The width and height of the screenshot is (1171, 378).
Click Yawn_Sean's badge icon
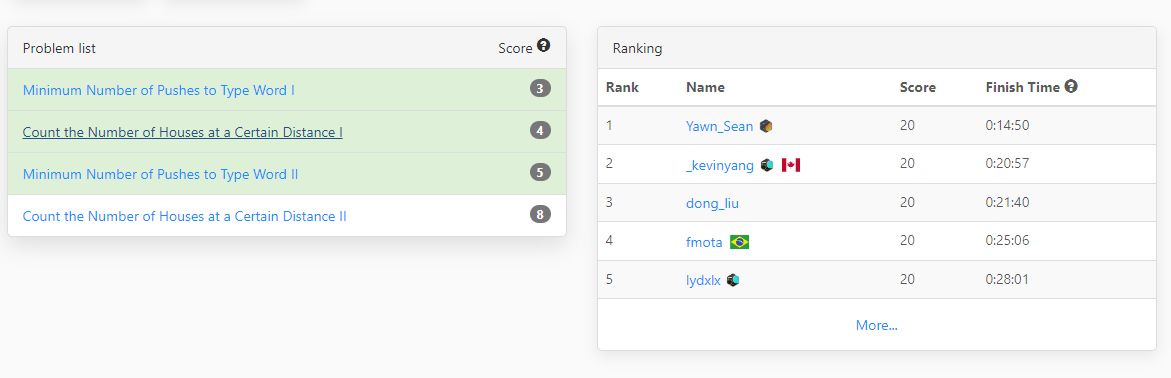tap(766, 126)
